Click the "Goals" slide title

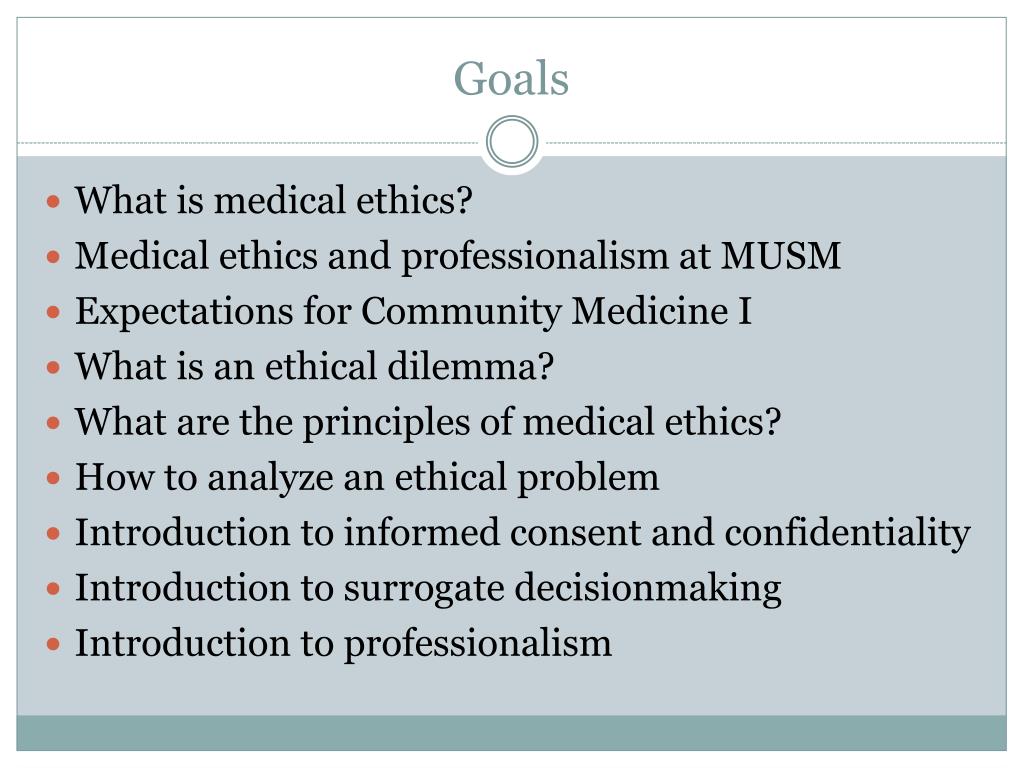511,78
